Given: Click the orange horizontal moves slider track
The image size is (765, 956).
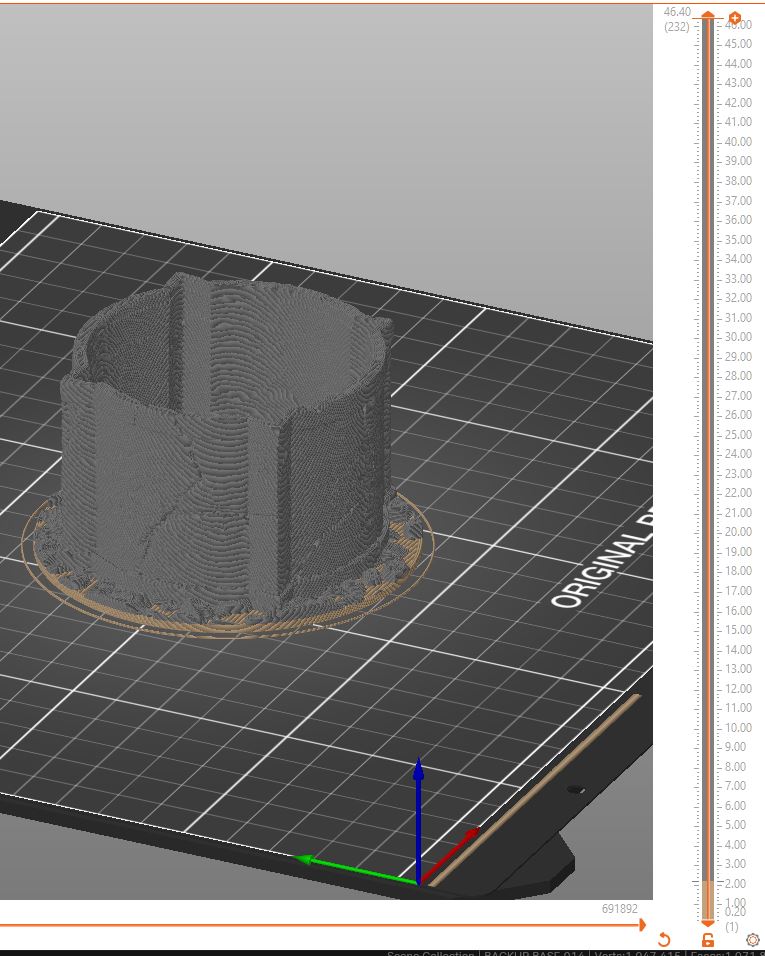Looking at the screenshot, I should tap(300, 925).
